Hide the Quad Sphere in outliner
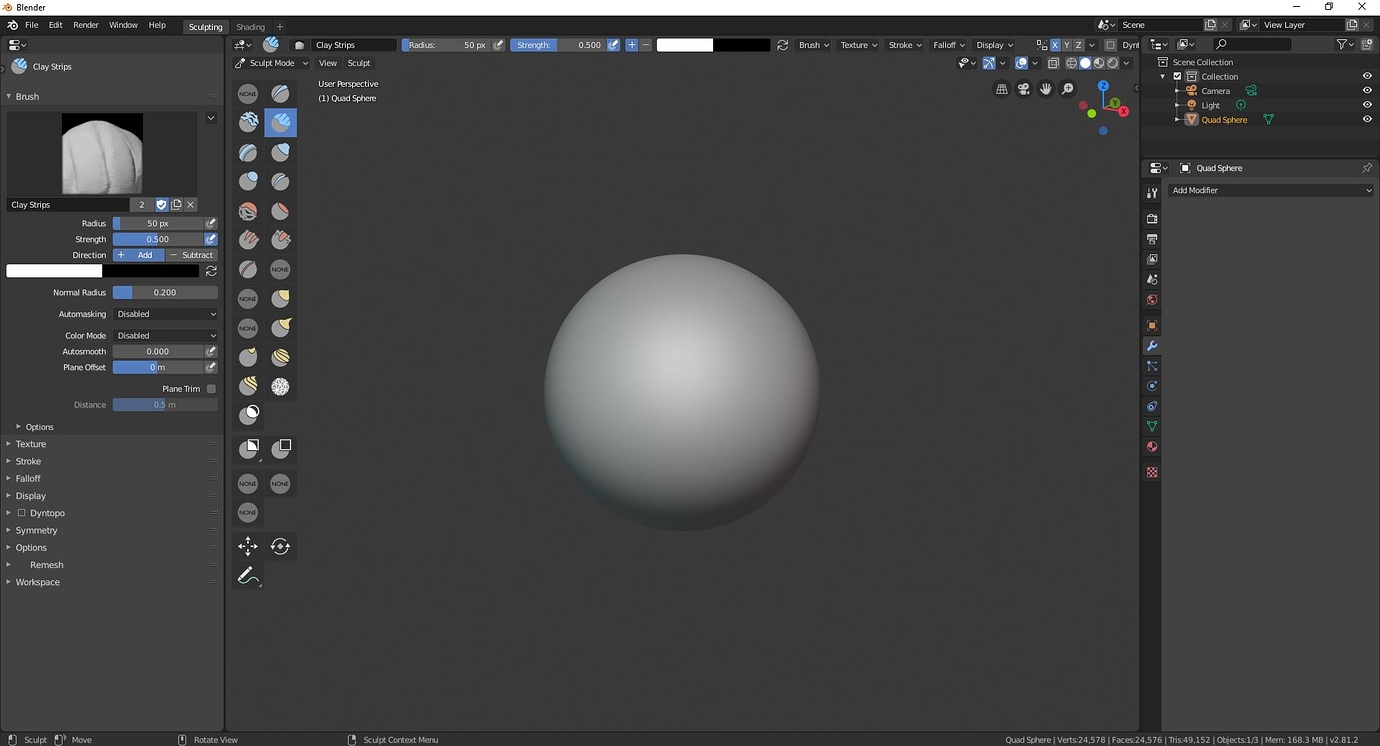Screen dimensions: 1380x746 (1367, 119)
